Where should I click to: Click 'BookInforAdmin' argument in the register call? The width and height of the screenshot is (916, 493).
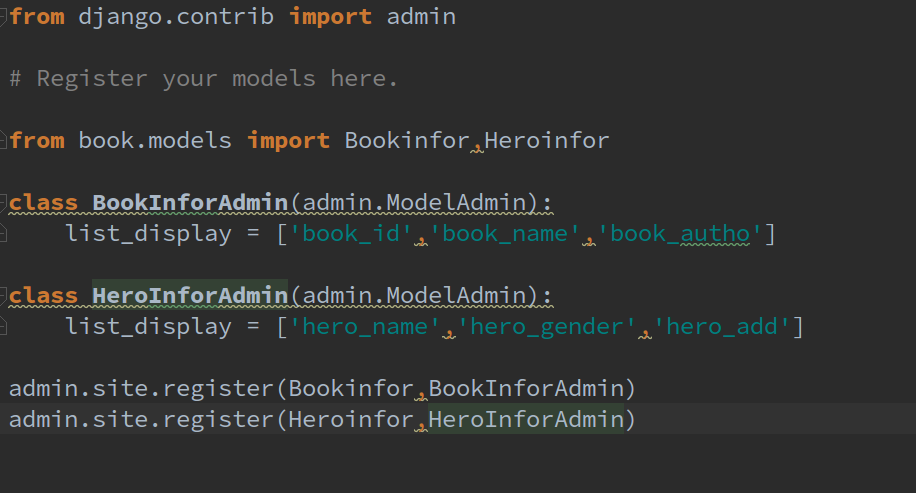(x=526, y=388)
